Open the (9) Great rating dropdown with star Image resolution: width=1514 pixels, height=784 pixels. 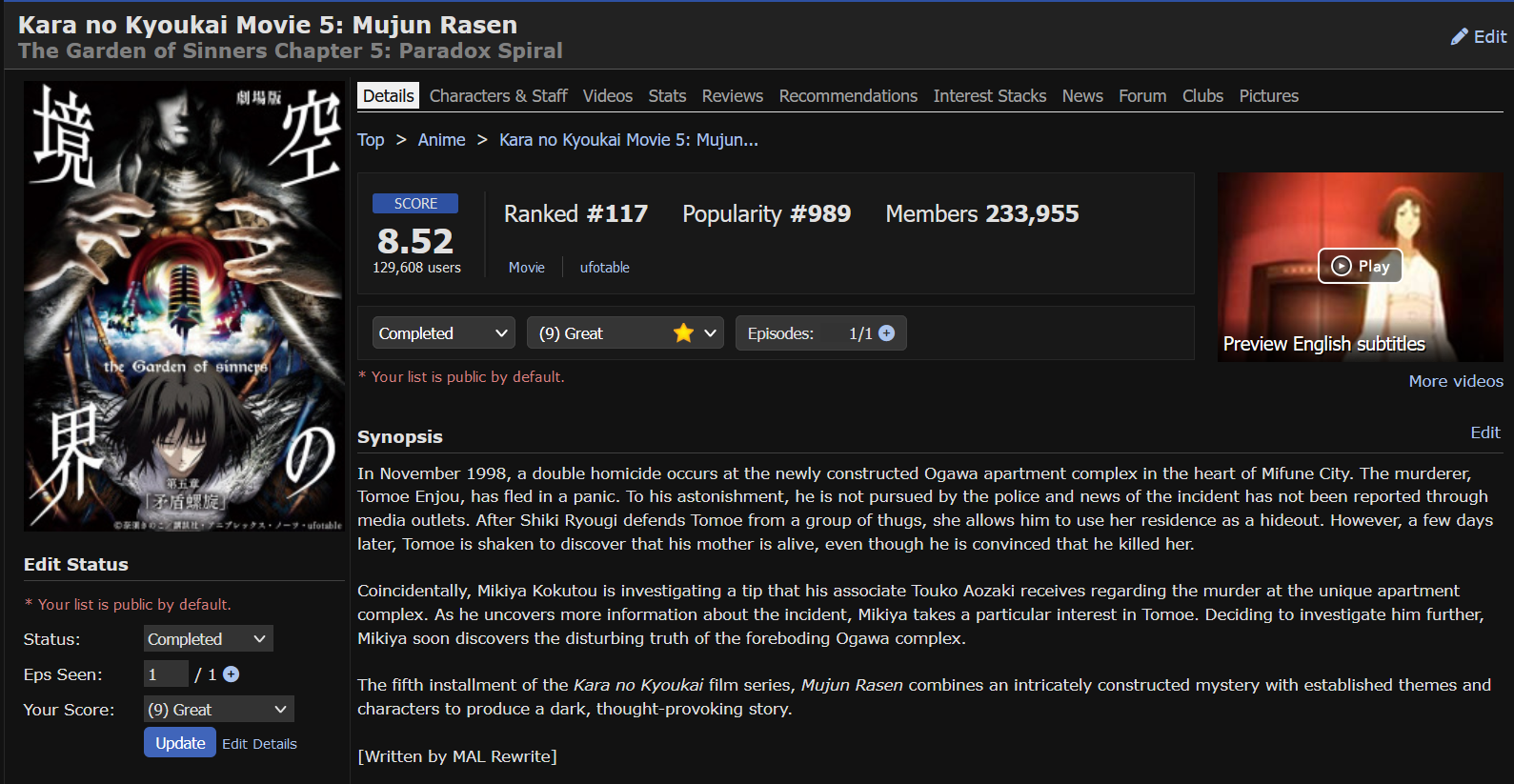coord(625,333)
